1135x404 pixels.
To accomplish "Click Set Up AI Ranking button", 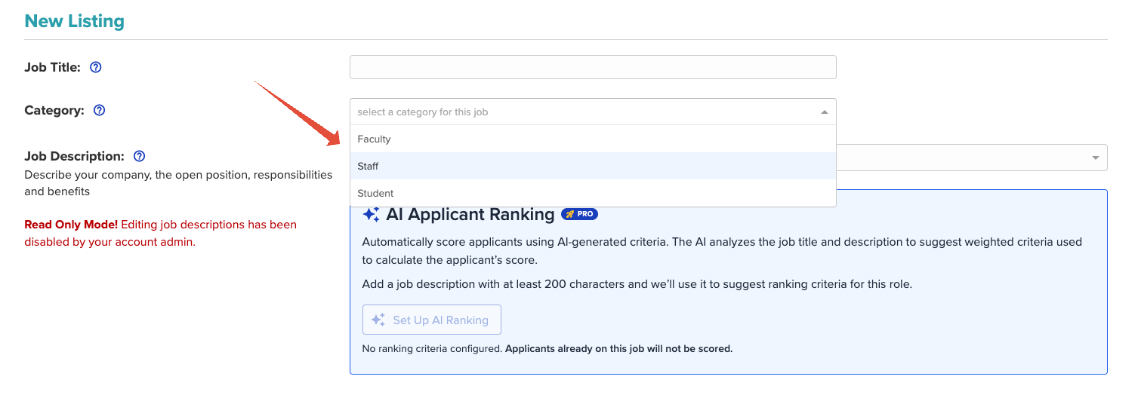I will (x=431, y=319).
